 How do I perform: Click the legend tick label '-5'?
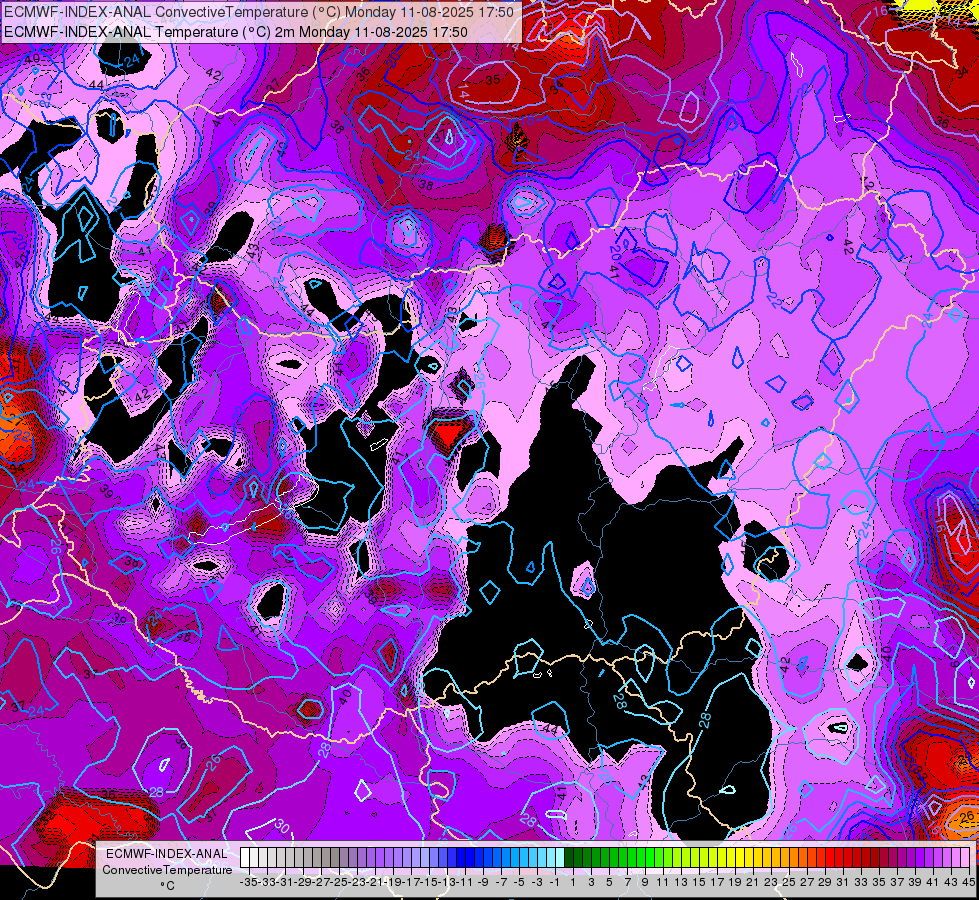519,882
